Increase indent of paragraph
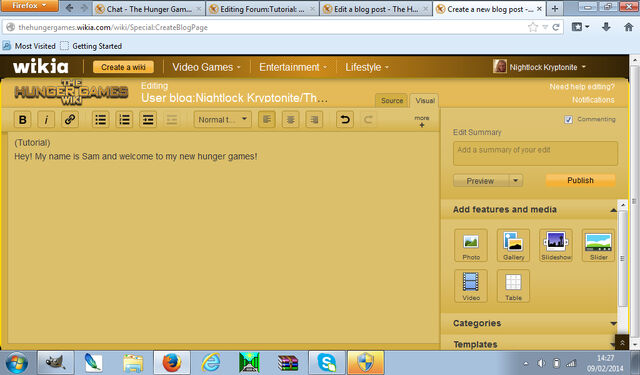 [x=148, y=120]
